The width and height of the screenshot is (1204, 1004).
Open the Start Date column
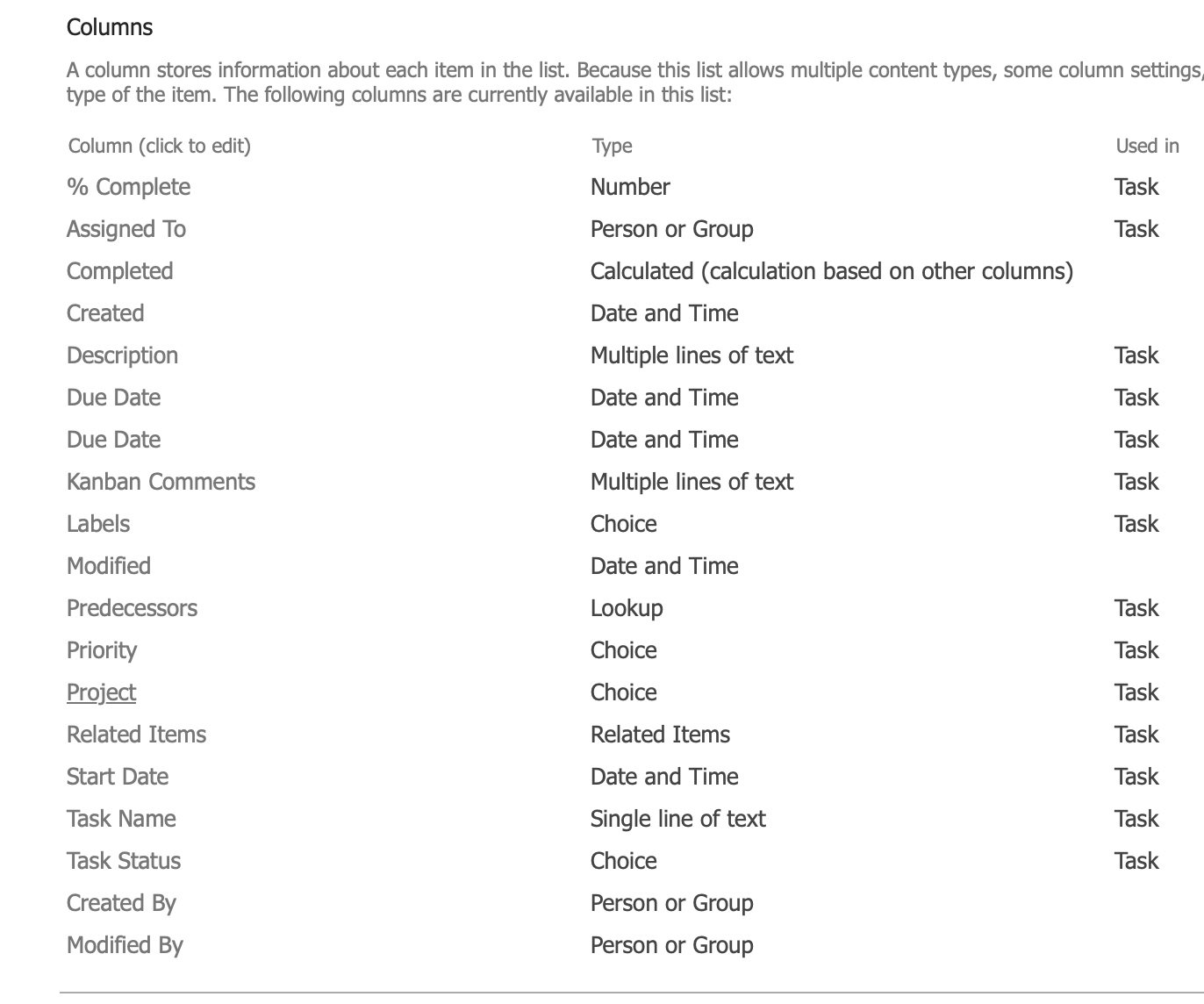coord(118,777)
